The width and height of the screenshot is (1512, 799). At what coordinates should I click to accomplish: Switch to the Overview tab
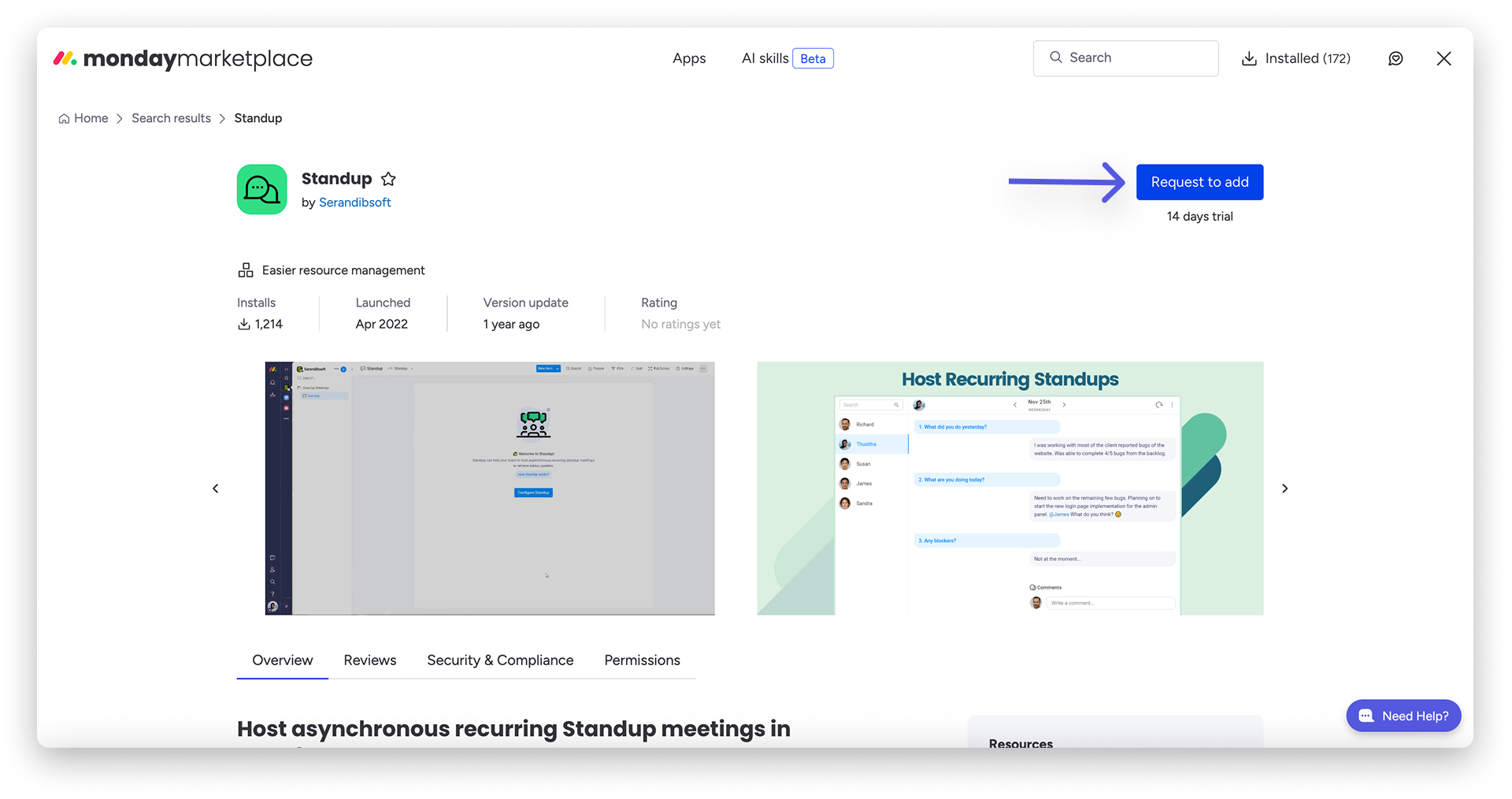click(283, 660)
